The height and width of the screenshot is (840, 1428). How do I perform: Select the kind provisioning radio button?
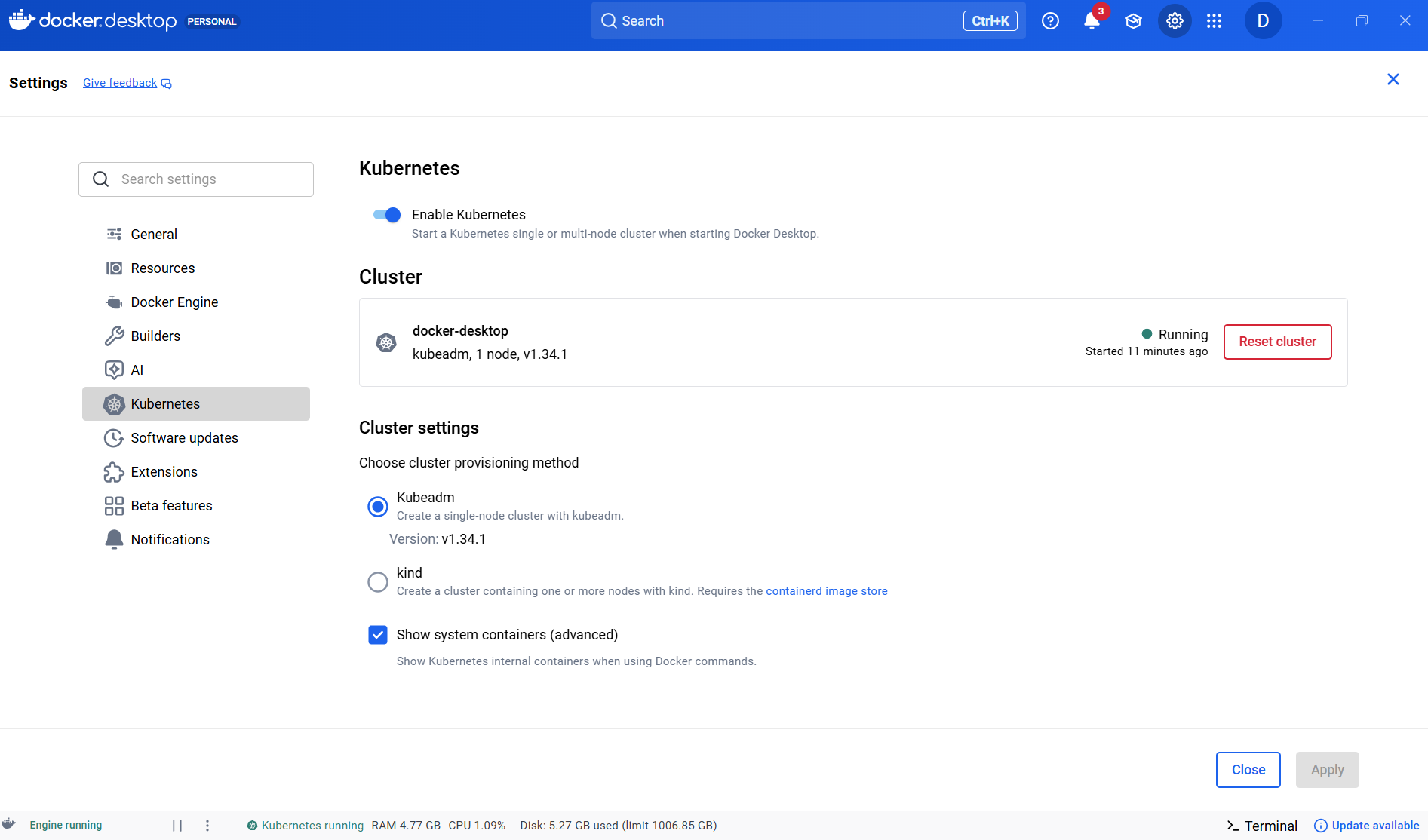point(378,582)
